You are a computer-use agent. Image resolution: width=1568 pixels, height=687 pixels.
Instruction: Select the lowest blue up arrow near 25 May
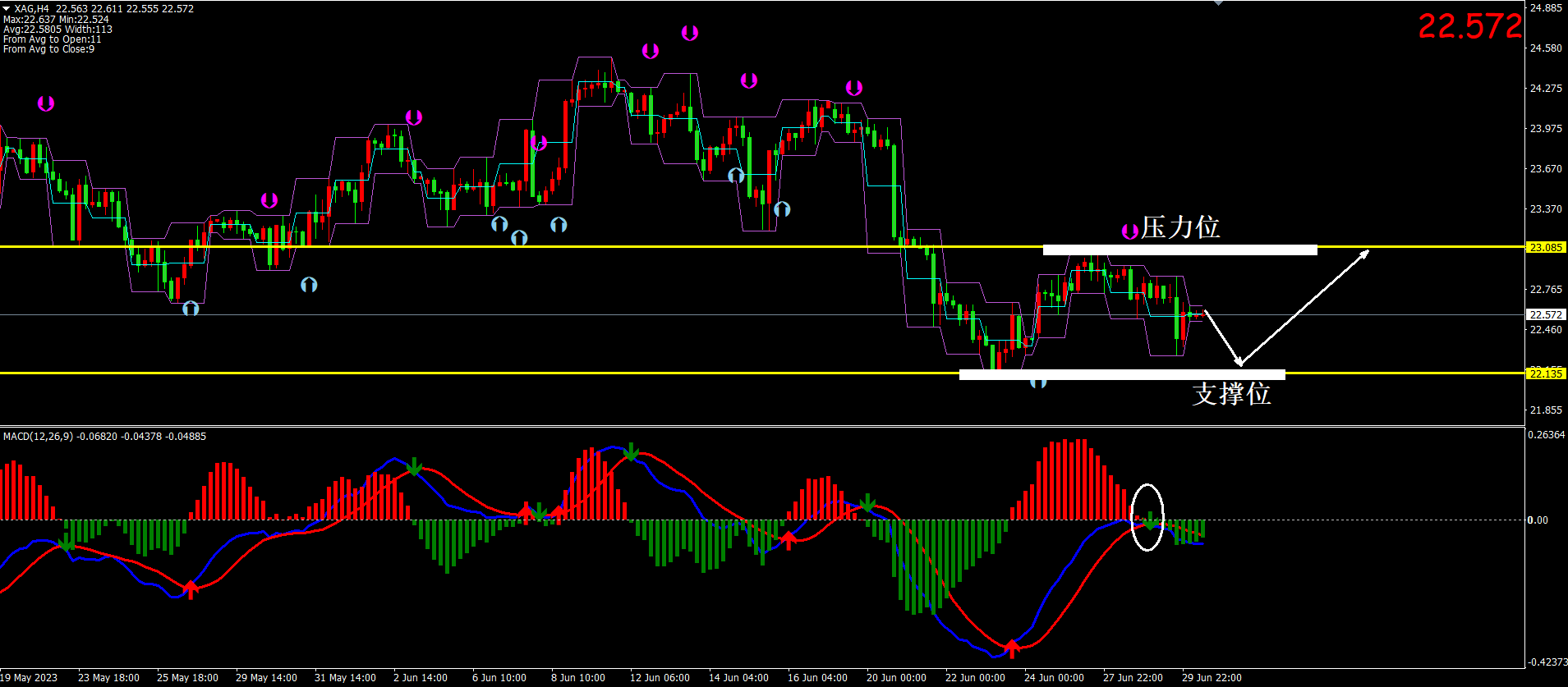(x=191, y=309)
